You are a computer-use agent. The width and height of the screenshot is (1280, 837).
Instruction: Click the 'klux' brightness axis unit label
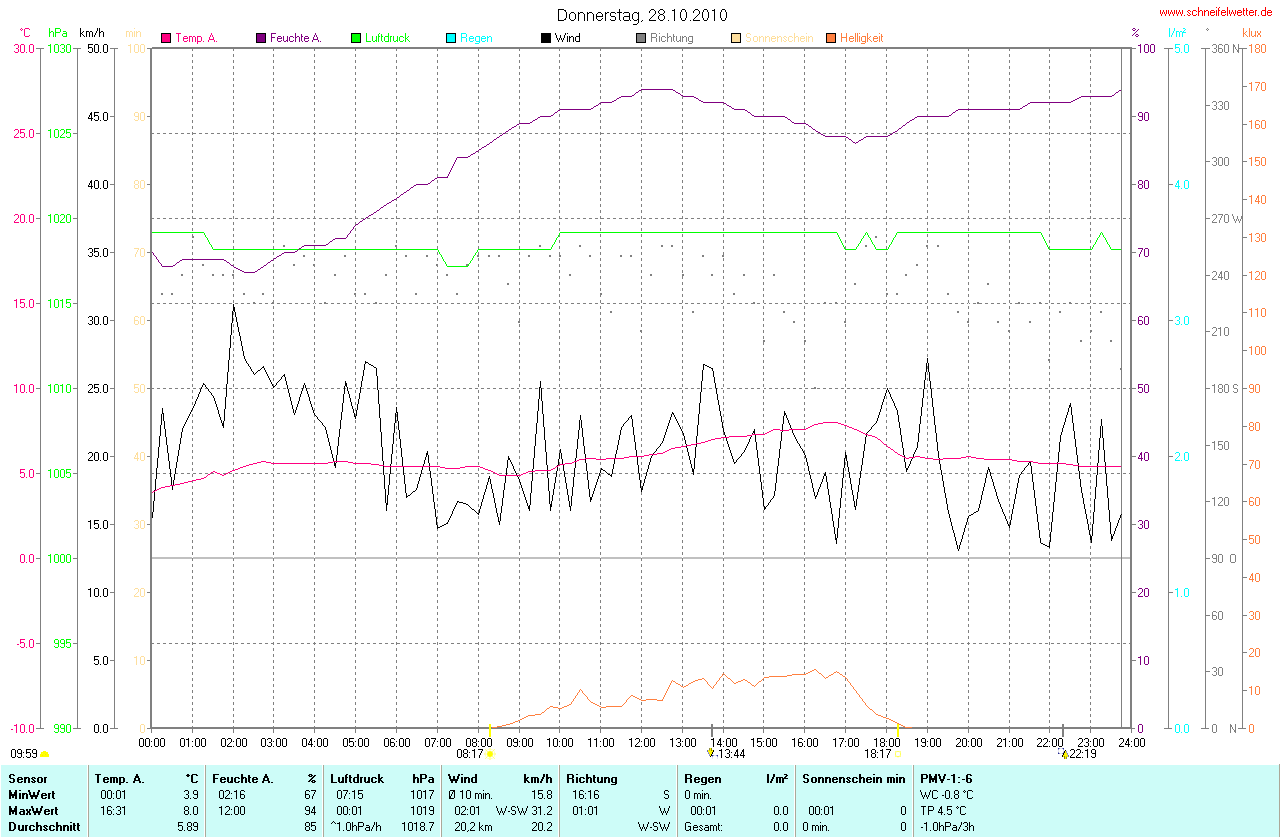click(x=1250, y=33)
